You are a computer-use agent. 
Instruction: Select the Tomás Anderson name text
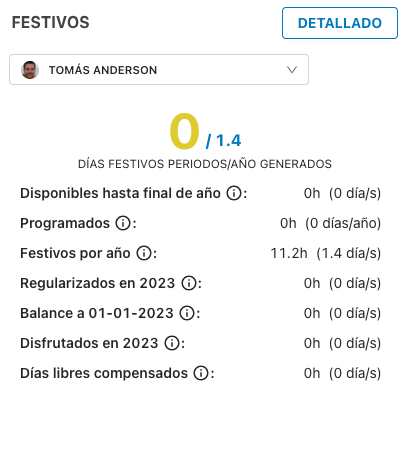pos(103,70)
